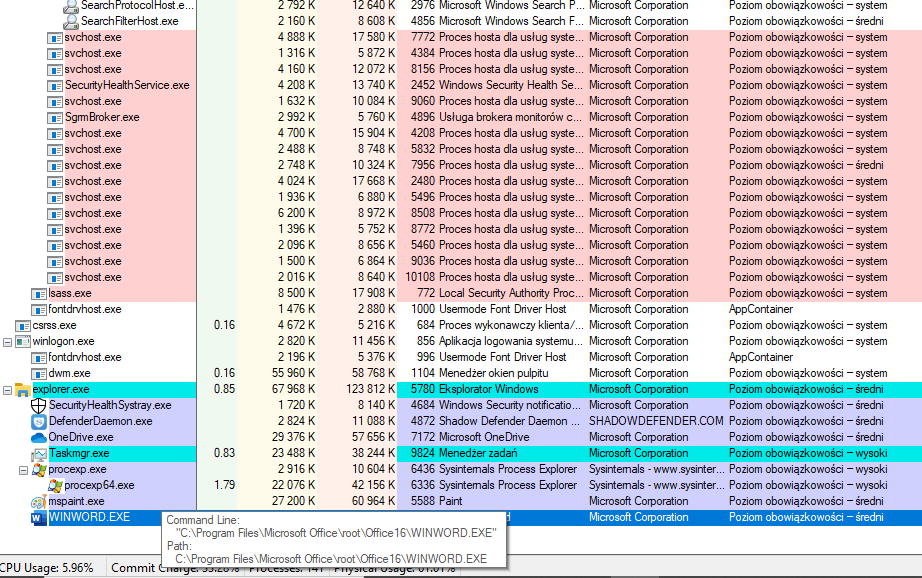Screen dimensions: 922x578
Task: Select the OneDrive.exe process name
Action: (x=81, y=437)
